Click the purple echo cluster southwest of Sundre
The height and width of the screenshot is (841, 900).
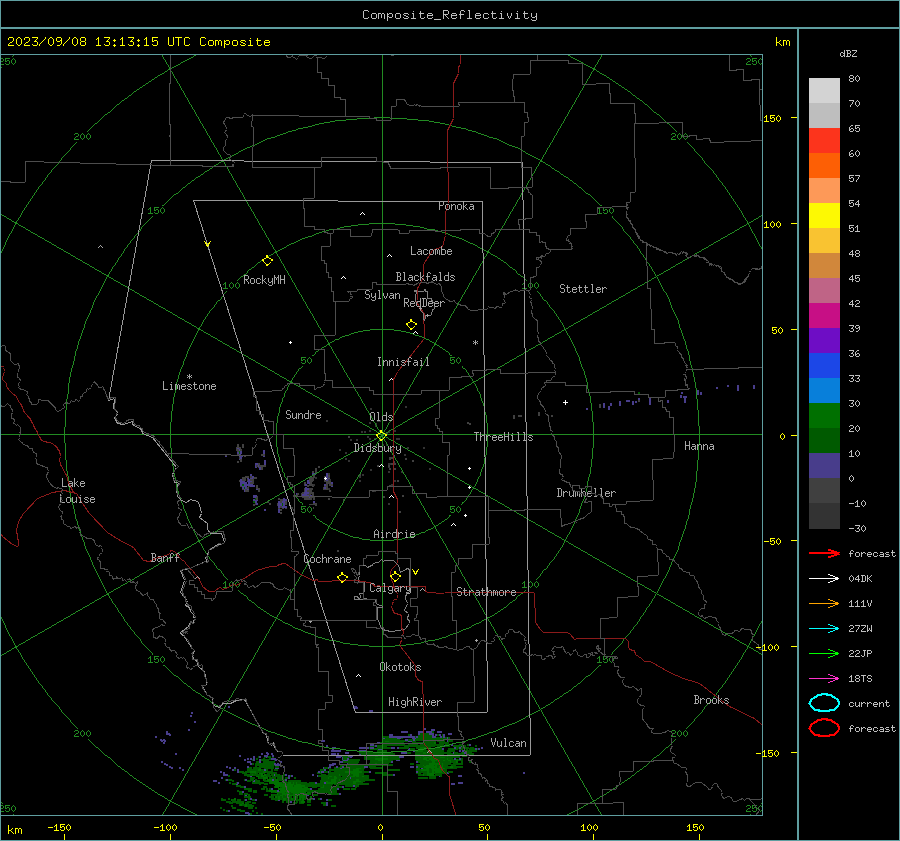(248, 483)
